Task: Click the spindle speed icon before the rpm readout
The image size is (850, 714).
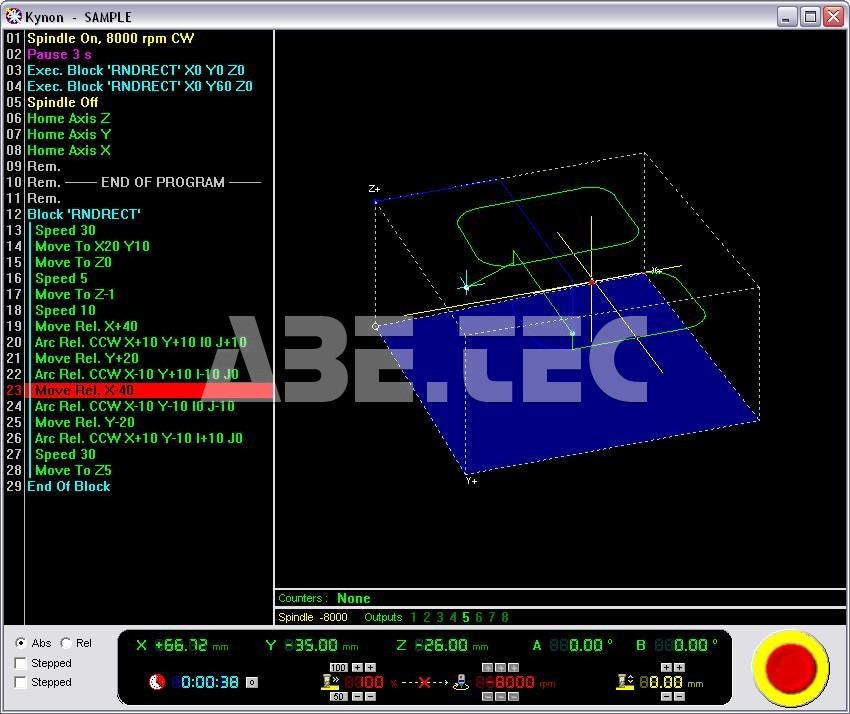Action: pos(461,682)
